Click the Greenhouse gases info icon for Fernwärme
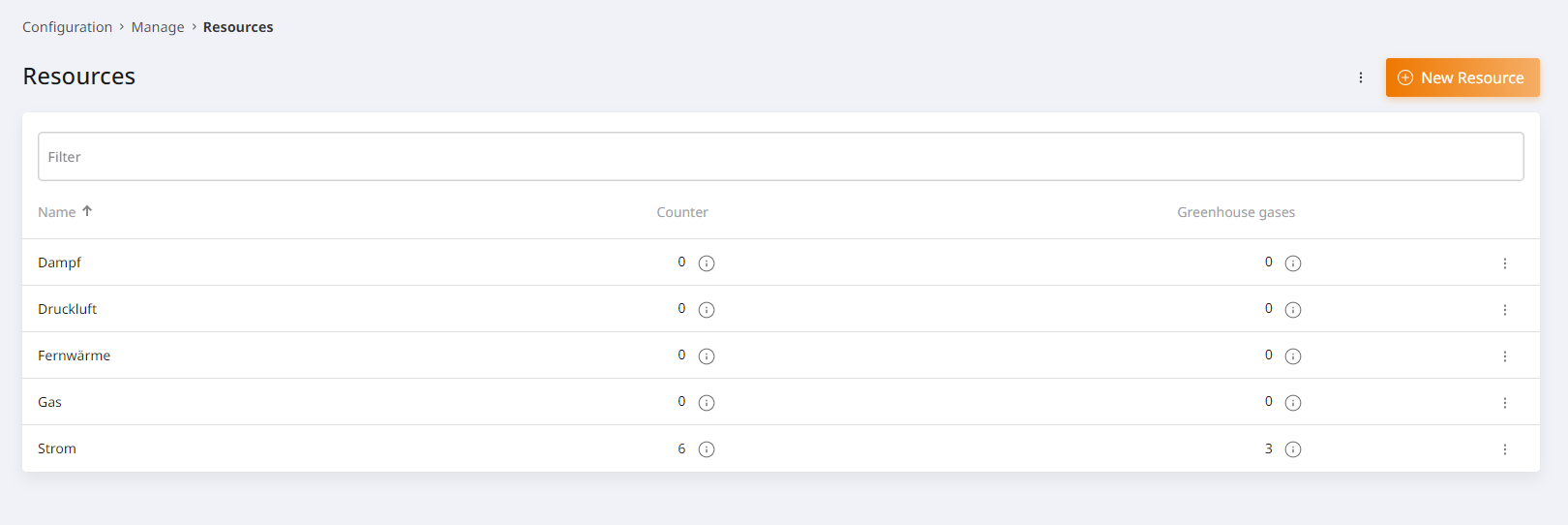Image resolution: width=1568 pixels, height=525 pixels. tap(1293, 356)
